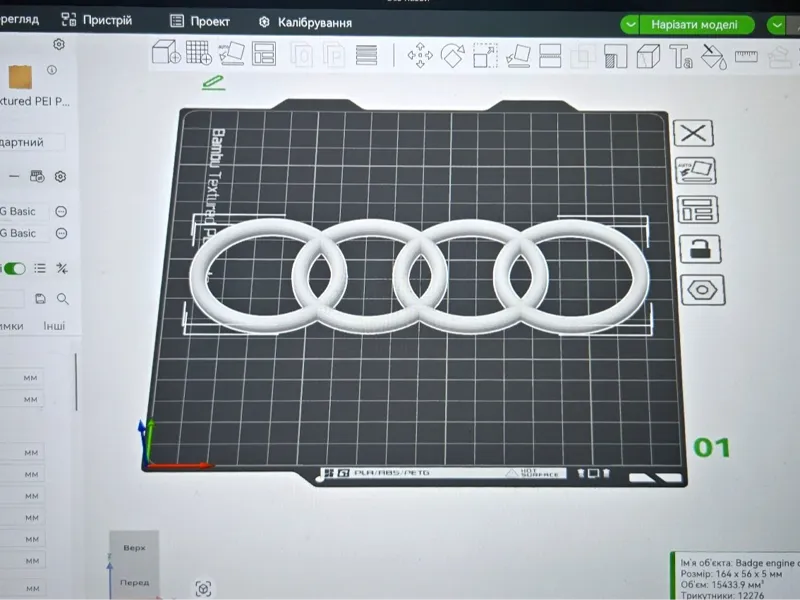Open the more options for upper G Basic filament
The image size is (800, 600).
(61, 211)
